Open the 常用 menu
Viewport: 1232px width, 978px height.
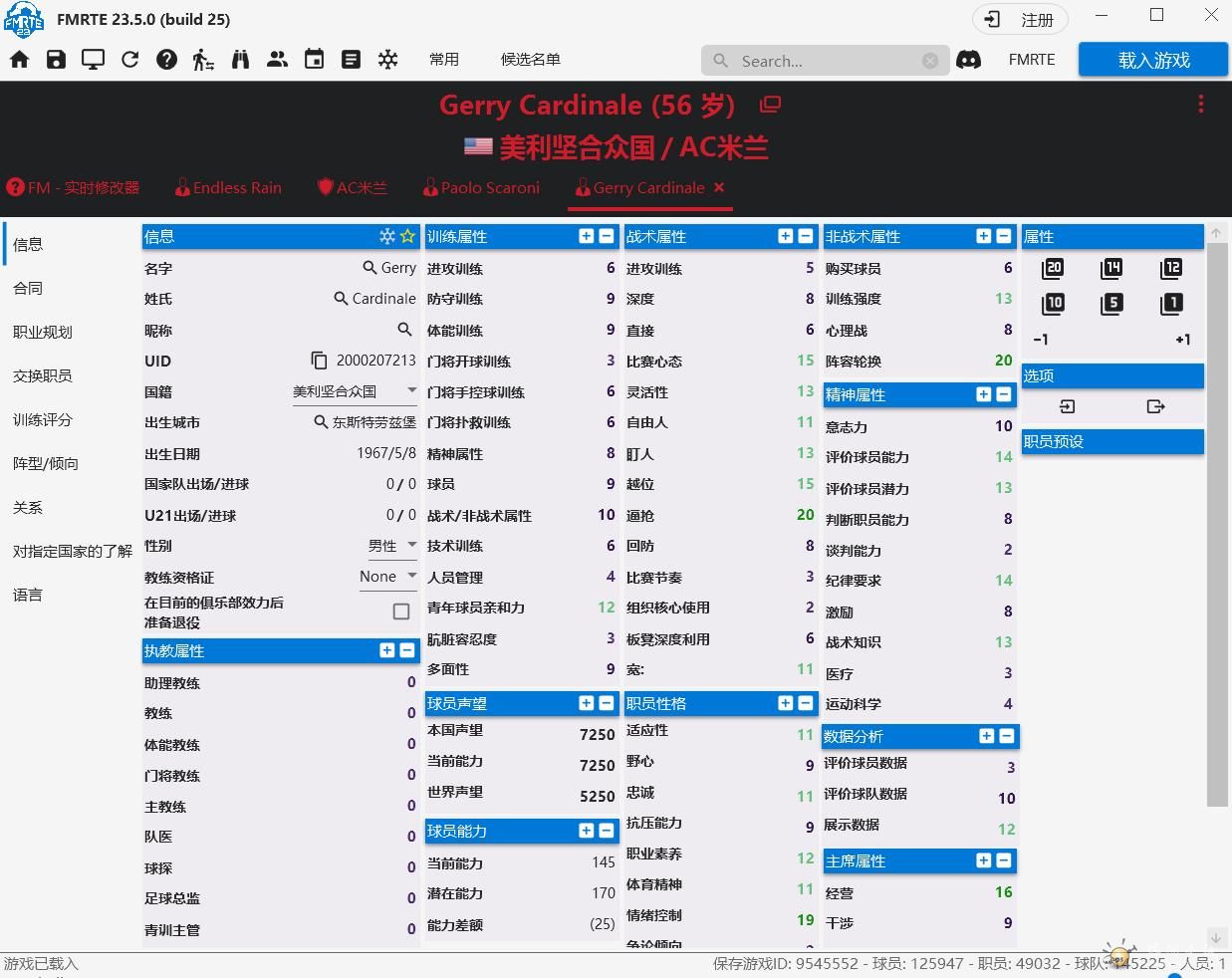coord(444,60)
